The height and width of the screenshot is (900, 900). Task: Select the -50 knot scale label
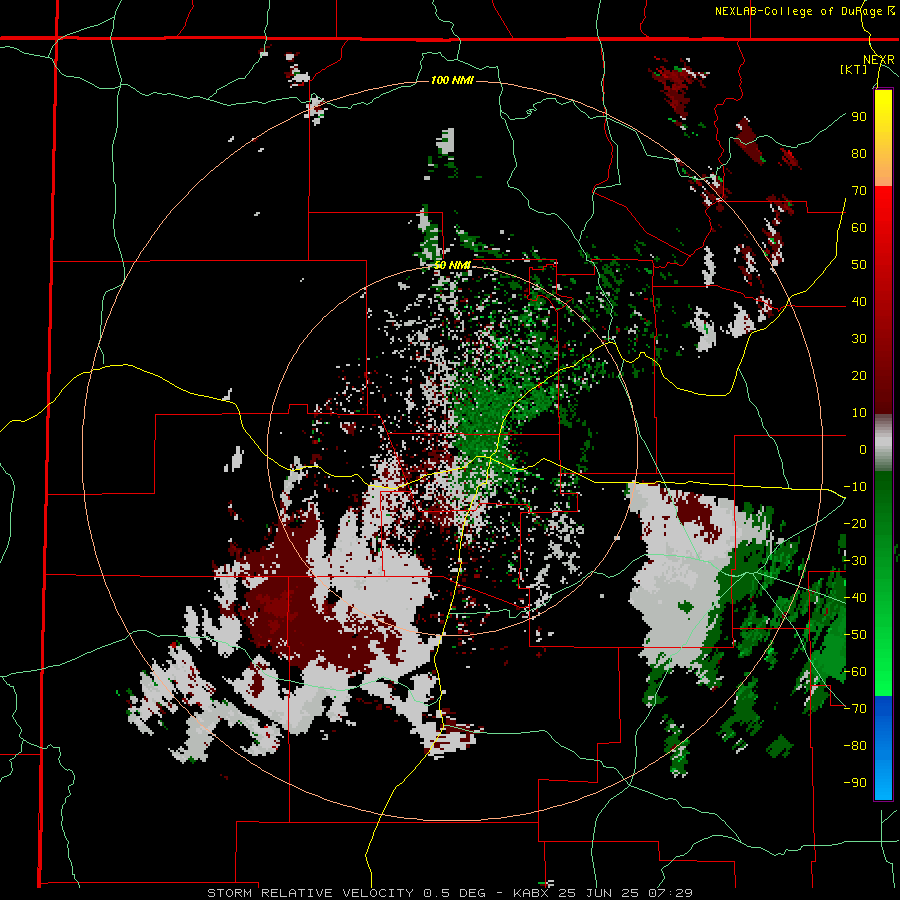(x=855, y=635)
